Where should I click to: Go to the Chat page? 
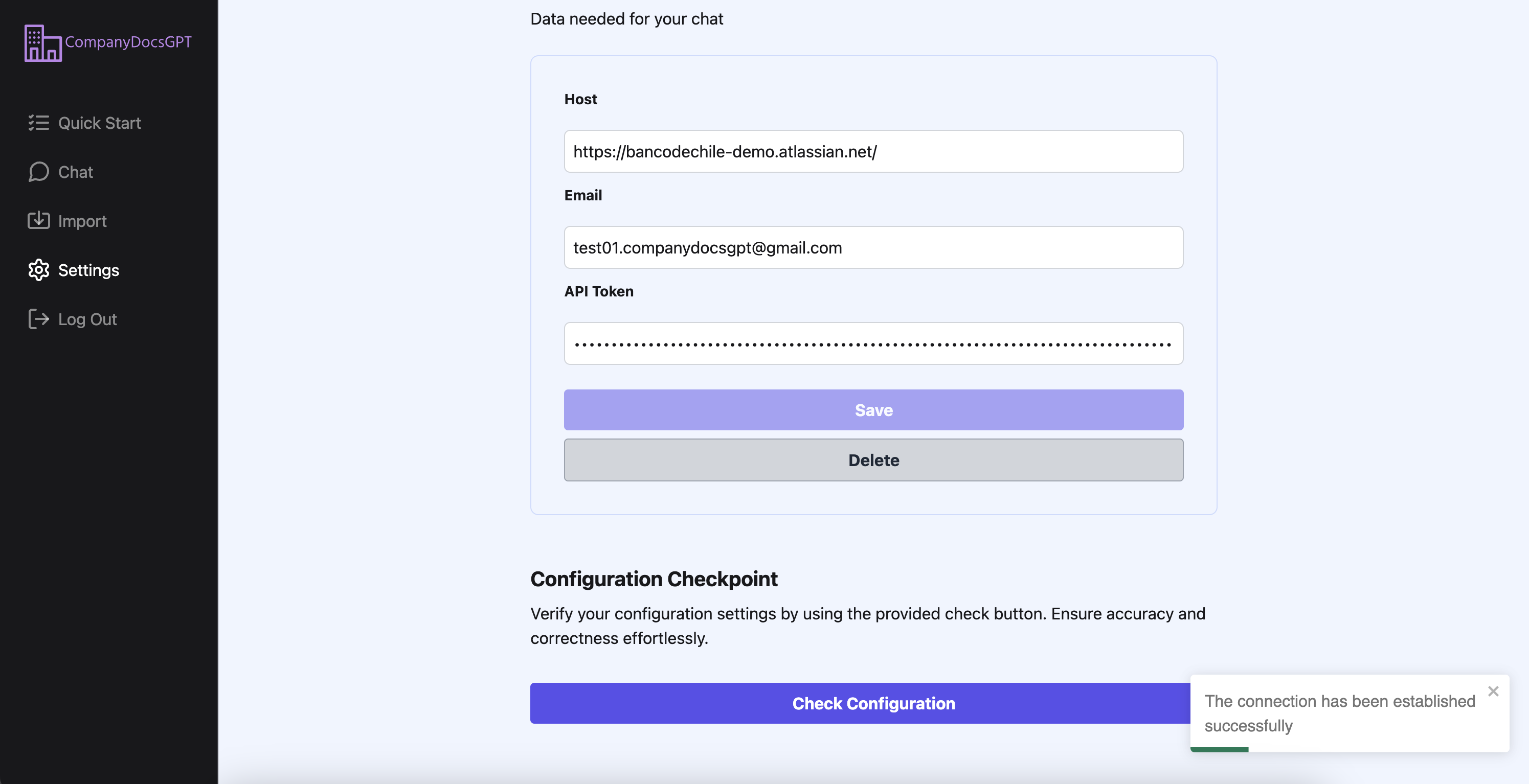pos(75,172)
